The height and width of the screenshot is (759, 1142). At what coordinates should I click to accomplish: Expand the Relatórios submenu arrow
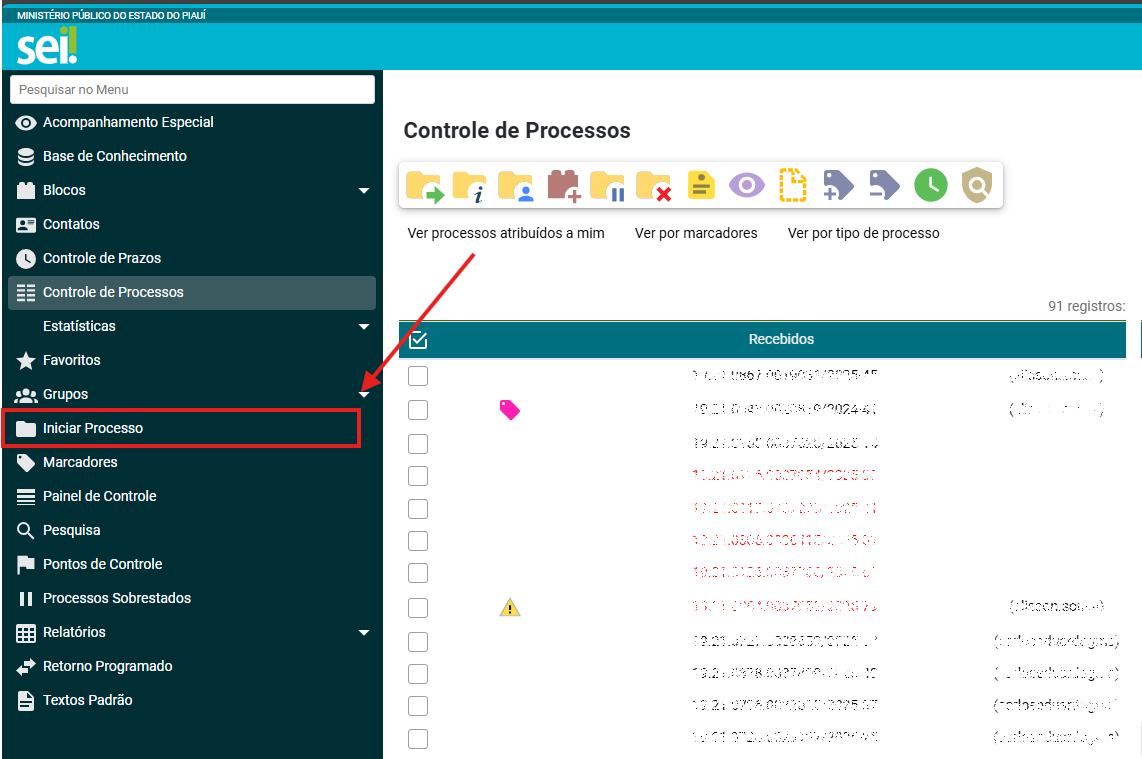pyautogui.click(x=364, y=632)
